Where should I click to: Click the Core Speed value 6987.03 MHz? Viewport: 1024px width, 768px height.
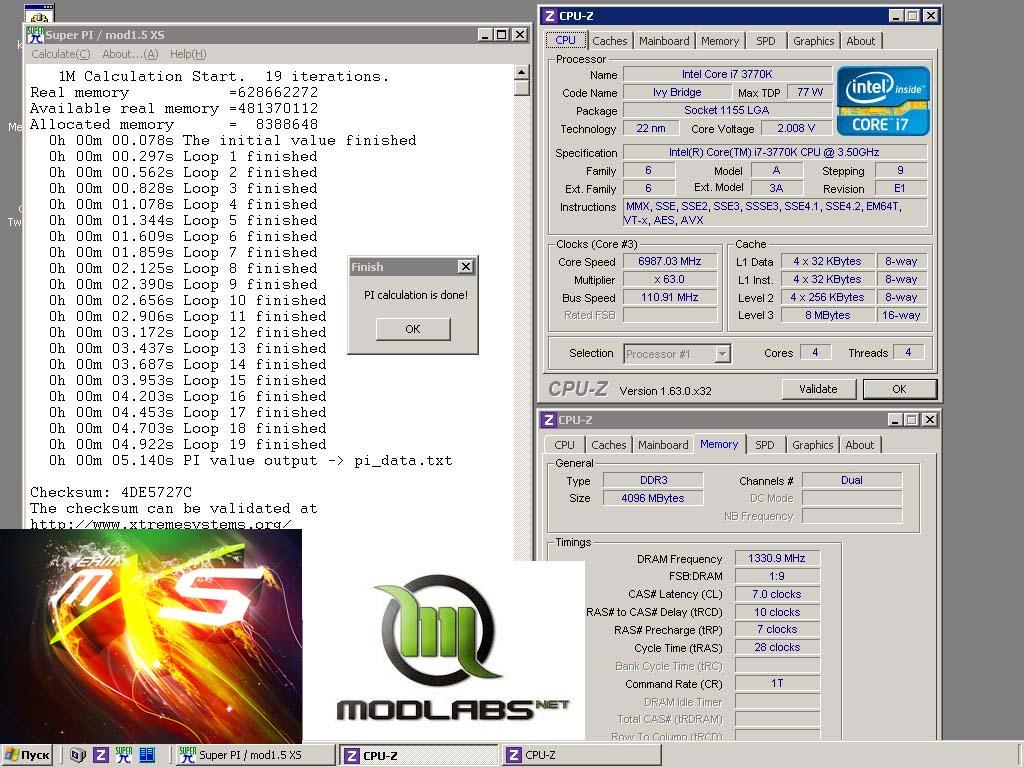[x=670, y=261]
